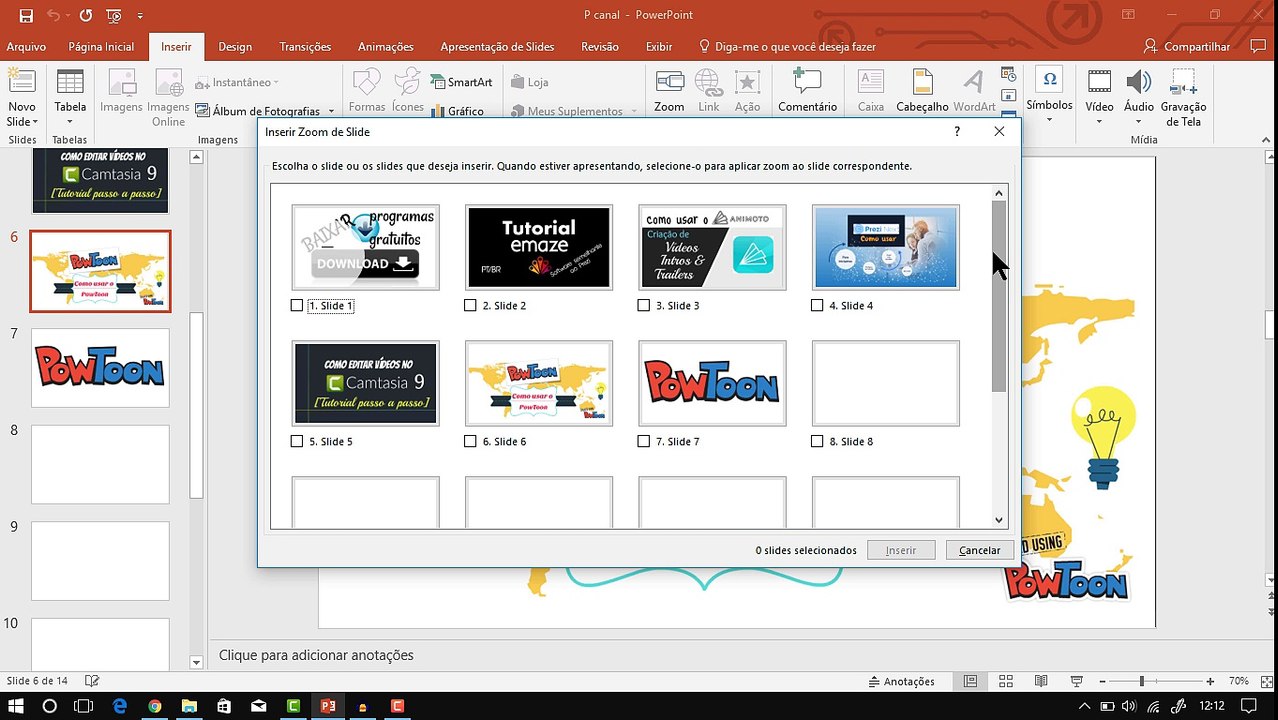Image resolution: width=1278 pixels, height=720 pixels.
Task: Expand the Vídeo dropdown arrow
Action: coord(1099,122)
